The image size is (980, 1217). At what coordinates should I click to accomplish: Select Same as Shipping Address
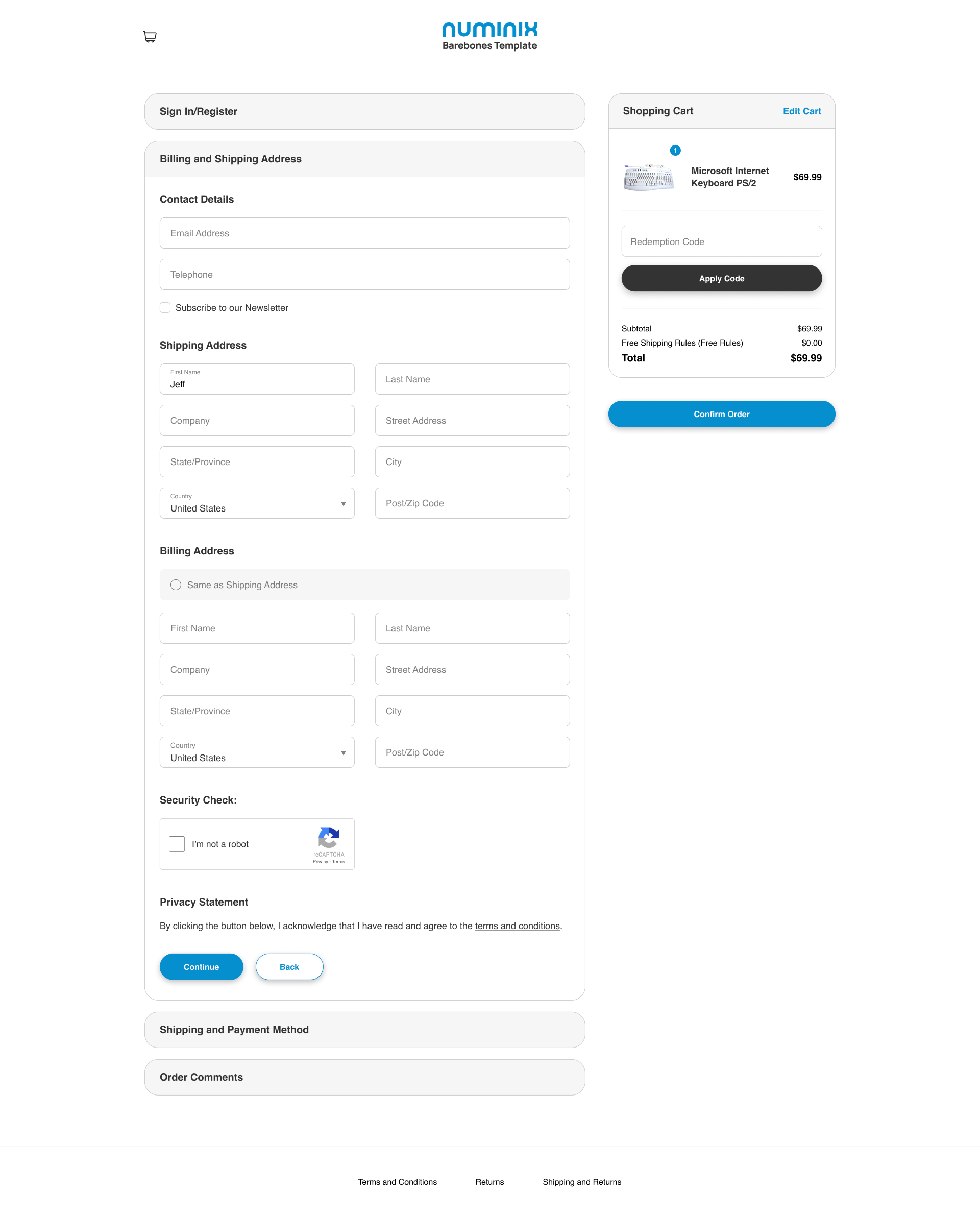pyautogui.click(x=176, y=585)
